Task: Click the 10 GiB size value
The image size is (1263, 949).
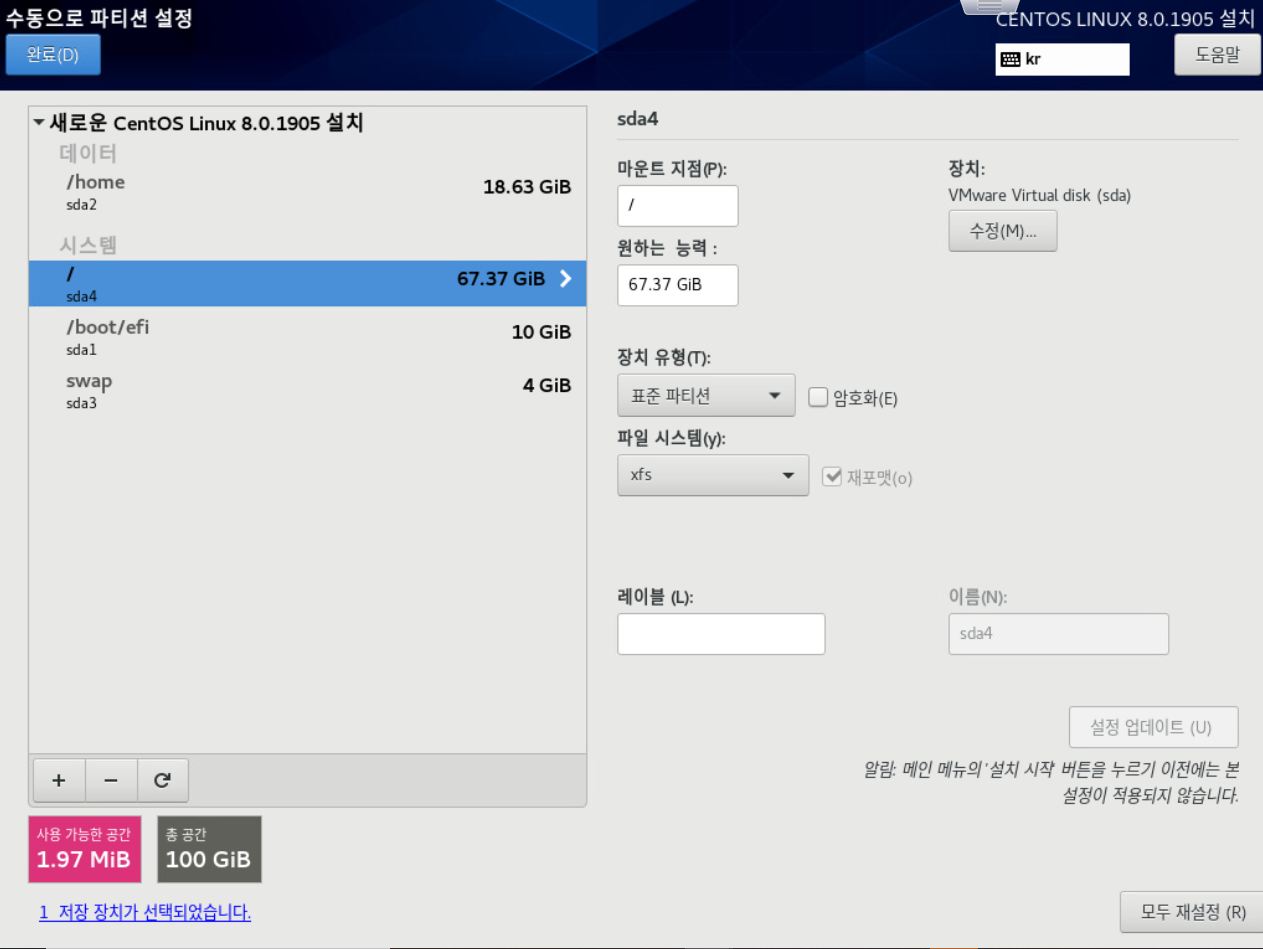Action: coord(541,332)
